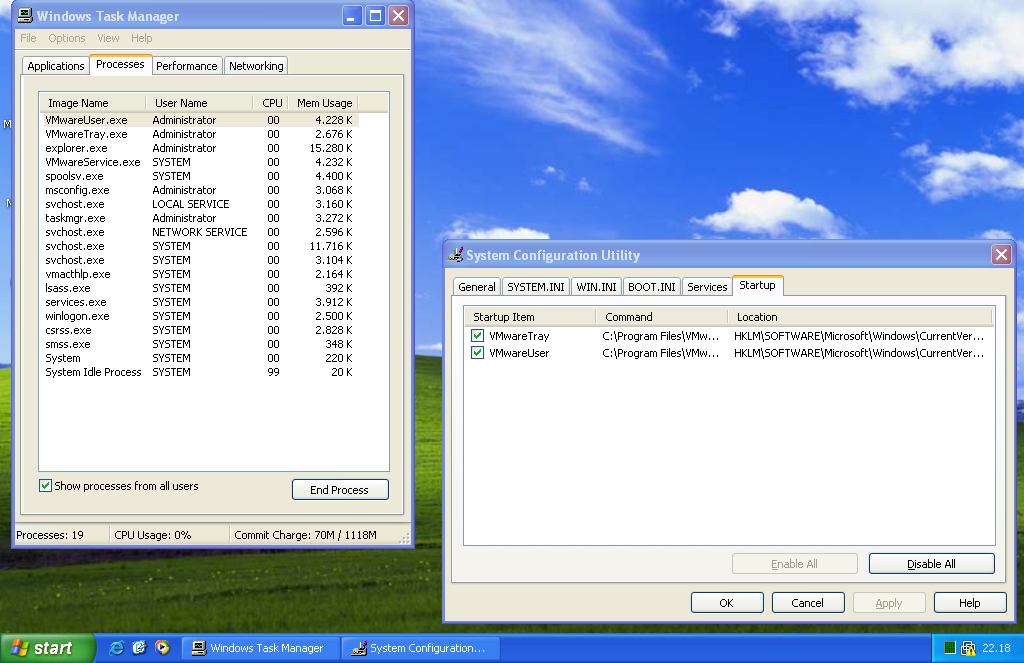Select the taskmgr.exe process
The height and width of the screenshot is (663, 1024).
click(x=200, y=218)
